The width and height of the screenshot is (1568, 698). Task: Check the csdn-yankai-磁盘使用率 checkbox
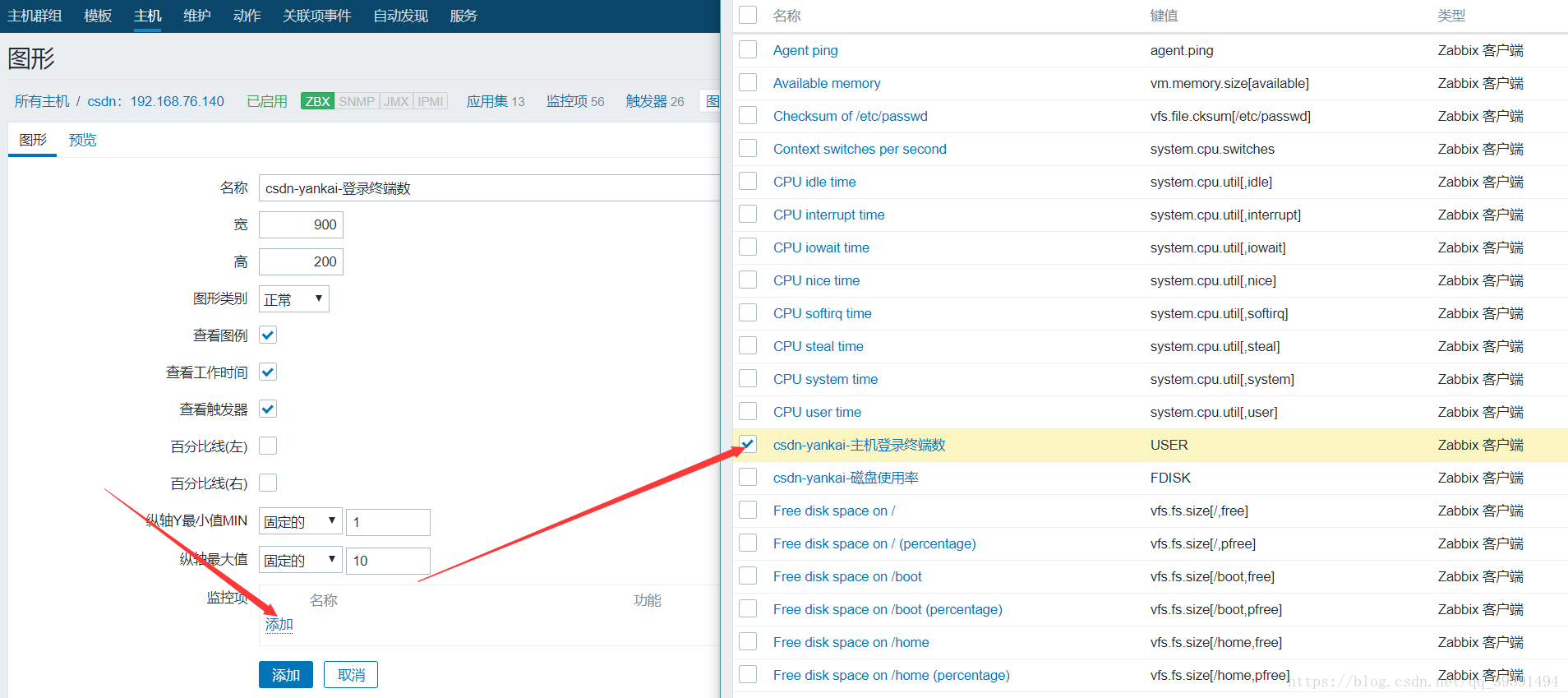tap(748, 477)
